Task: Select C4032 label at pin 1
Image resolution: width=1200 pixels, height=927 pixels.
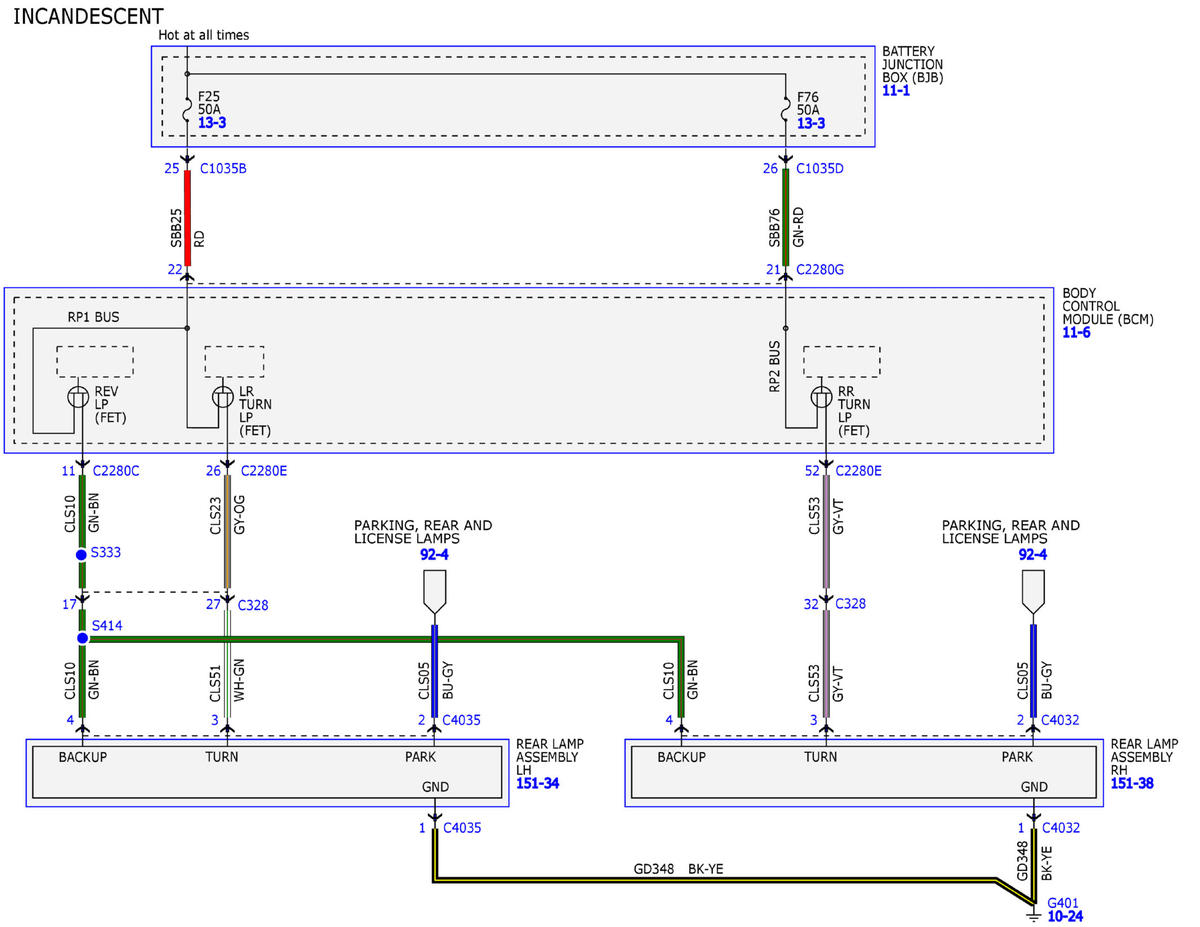Action: pyautogui.click(x=1061, y=828)
